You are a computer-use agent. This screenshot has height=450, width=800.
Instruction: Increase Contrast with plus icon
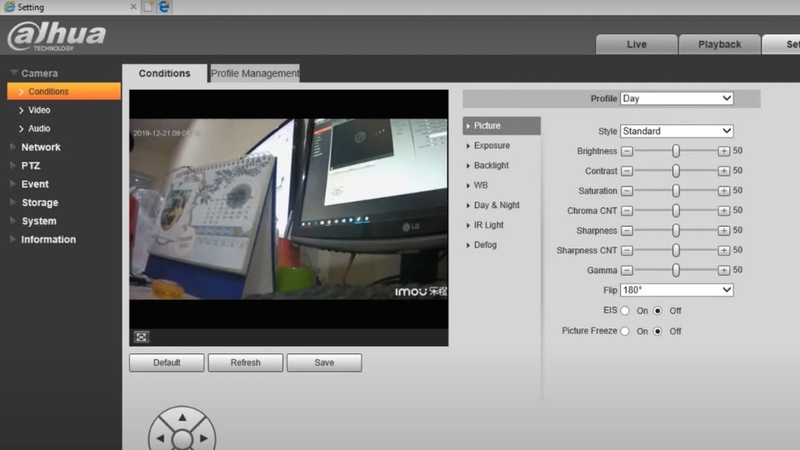coord(723,171)
